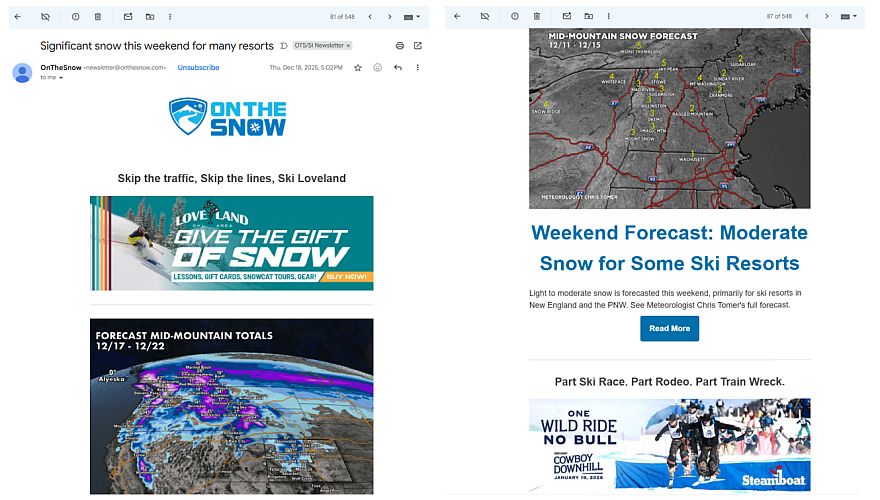The width and height of the screenshot is (880, 500).
Task: Open the email in a new window
Action: coord(418,46)
